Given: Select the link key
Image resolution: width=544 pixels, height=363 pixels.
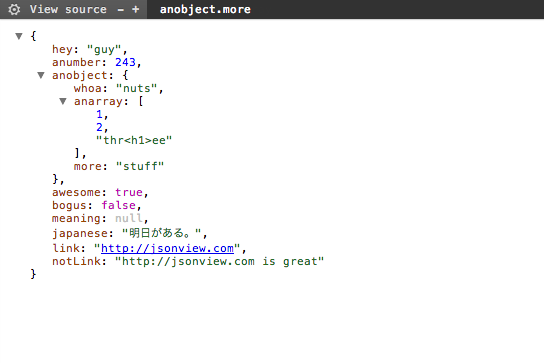Looking at the screenshot, I should (x=66, y=248).
